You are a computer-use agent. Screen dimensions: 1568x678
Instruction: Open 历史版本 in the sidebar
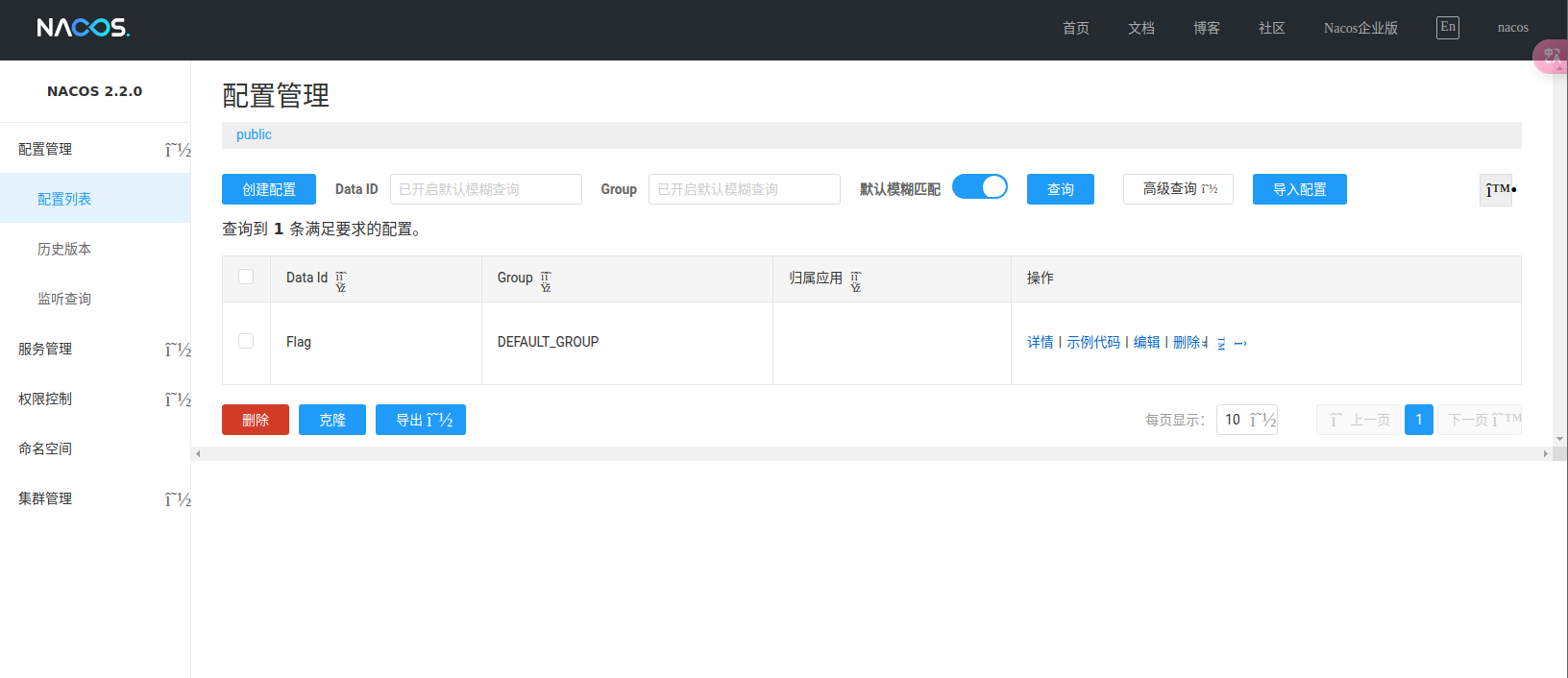point(64,249)
